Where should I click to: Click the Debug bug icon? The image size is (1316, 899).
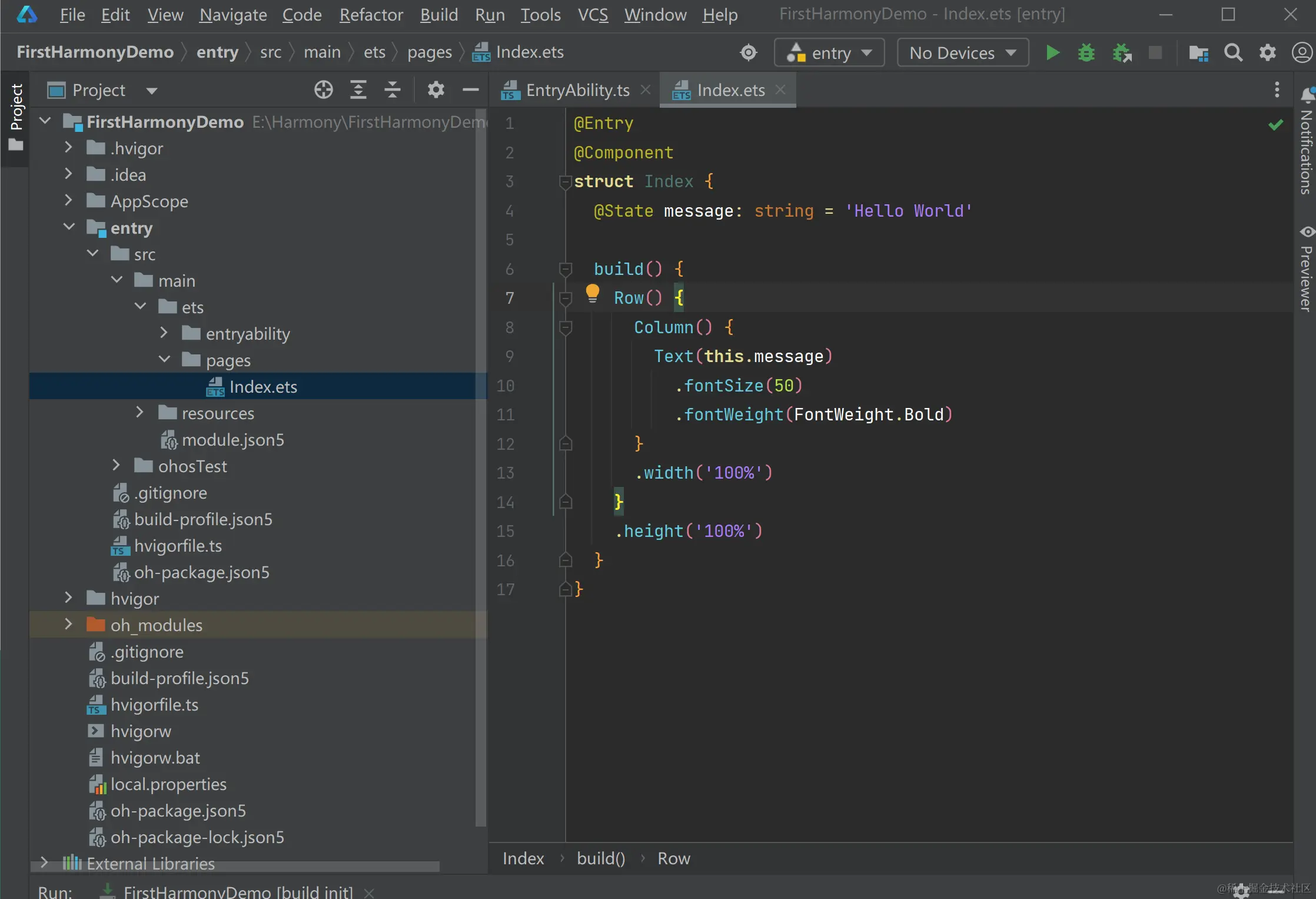(x=1086, y=53)
